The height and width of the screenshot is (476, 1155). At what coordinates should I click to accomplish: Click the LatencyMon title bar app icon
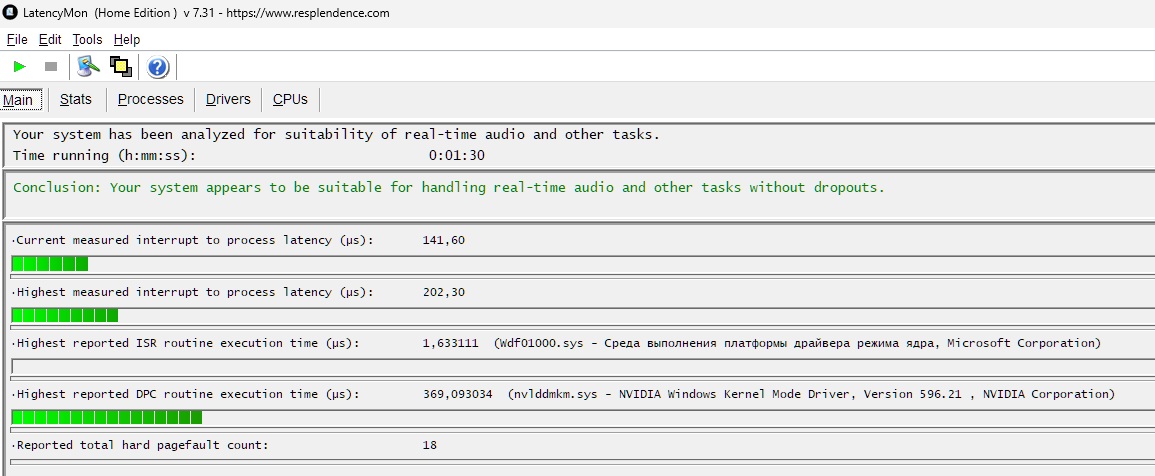(10, 13)
